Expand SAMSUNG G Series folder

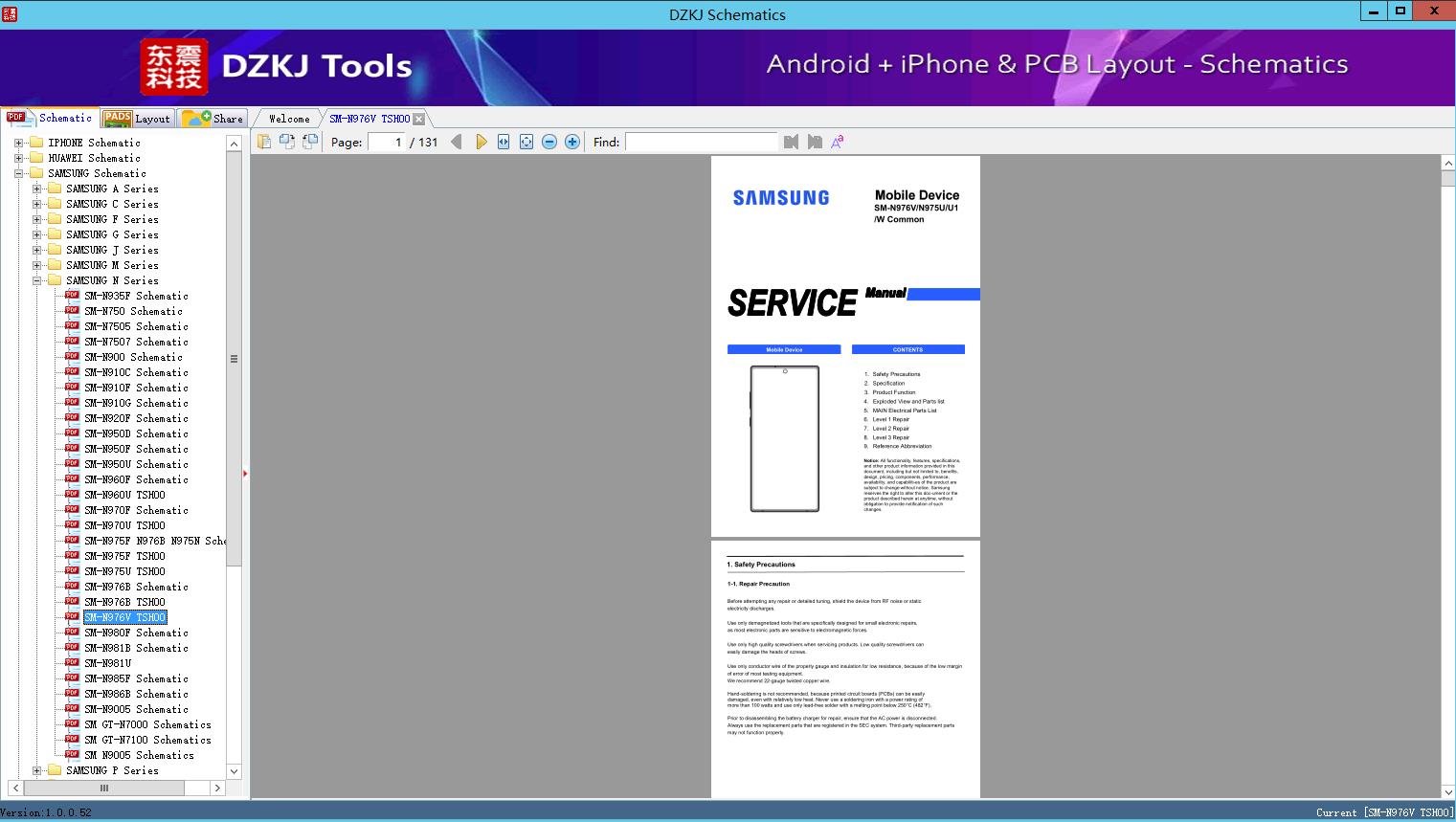pos(36,234)
